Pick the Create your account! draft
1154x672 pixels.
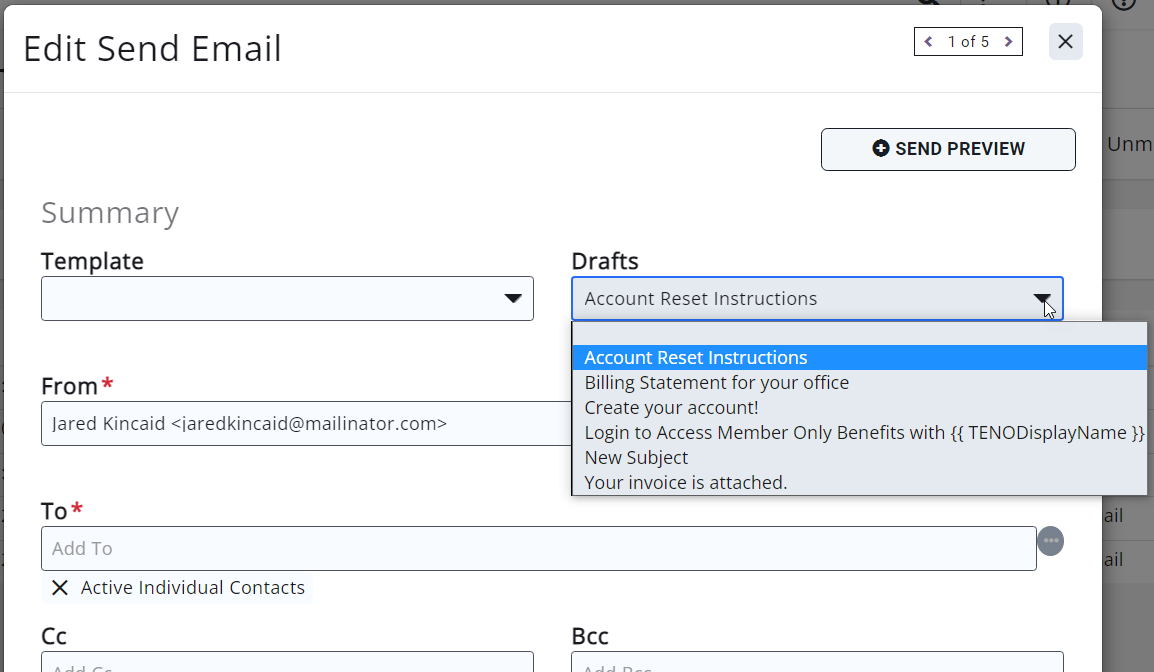[x=671, y=408]
